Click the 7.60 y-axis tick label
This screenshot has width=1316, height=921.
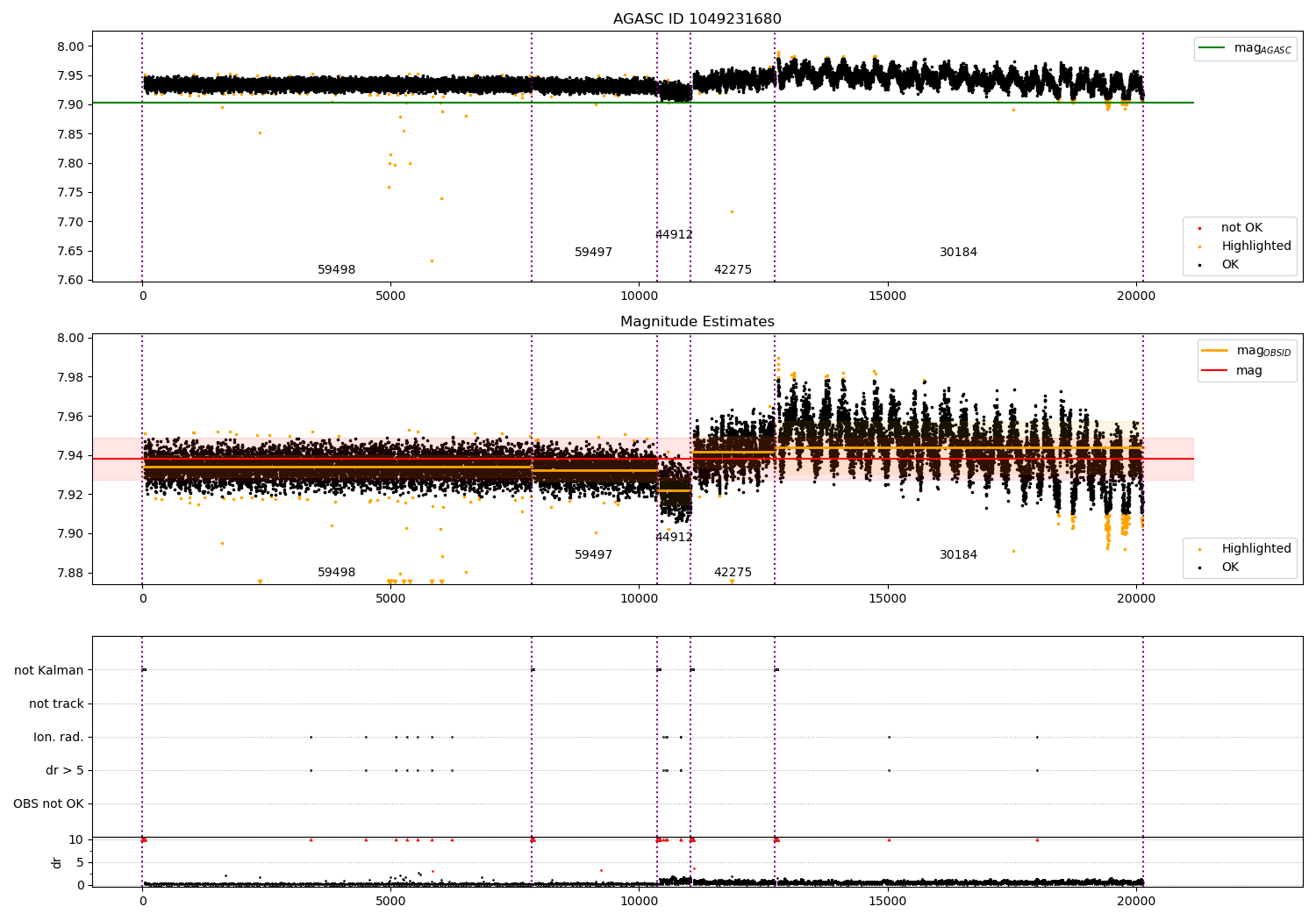70,281
